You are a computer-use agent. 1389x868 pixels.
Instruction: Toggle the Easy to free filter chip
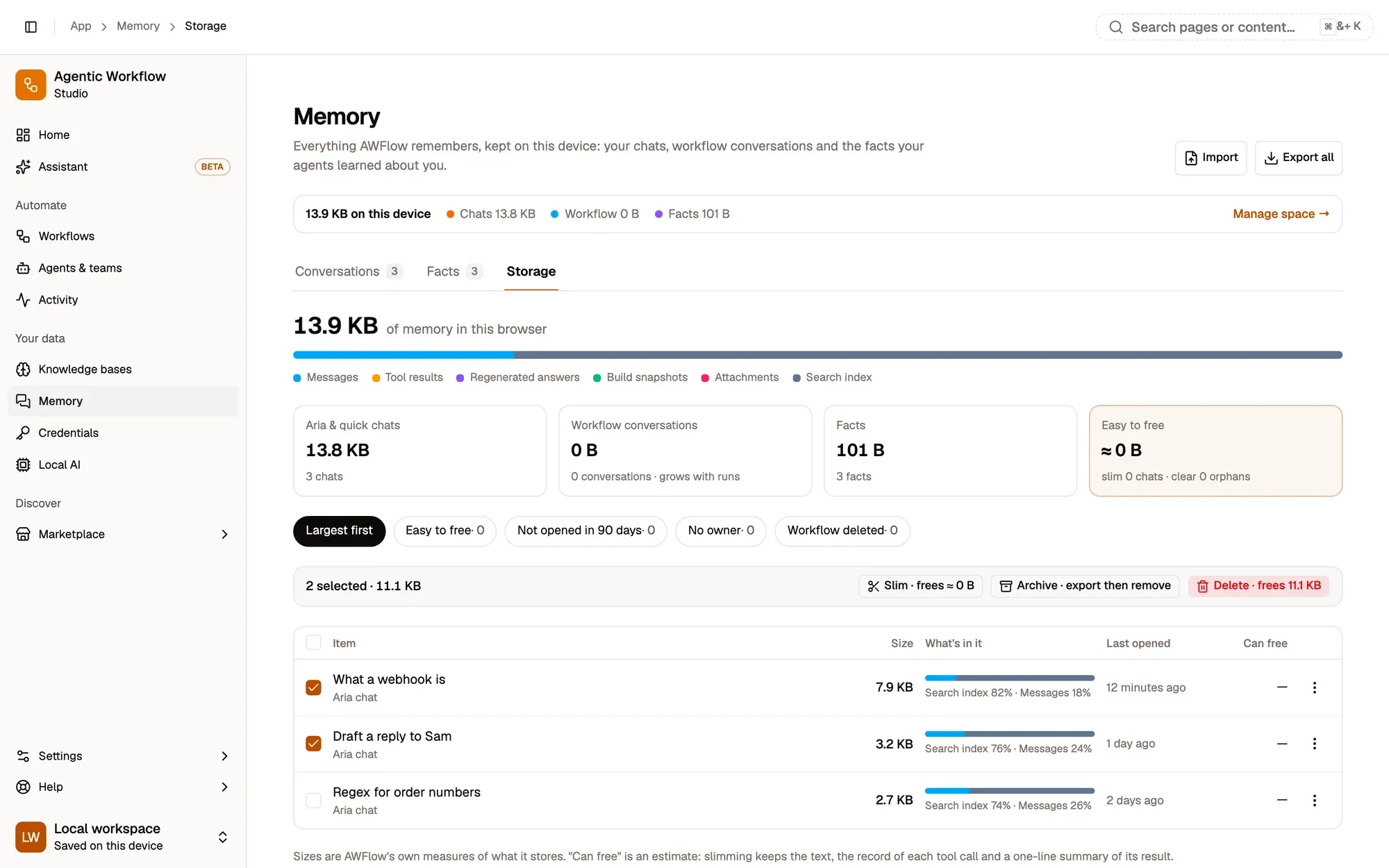click(444, 531)
